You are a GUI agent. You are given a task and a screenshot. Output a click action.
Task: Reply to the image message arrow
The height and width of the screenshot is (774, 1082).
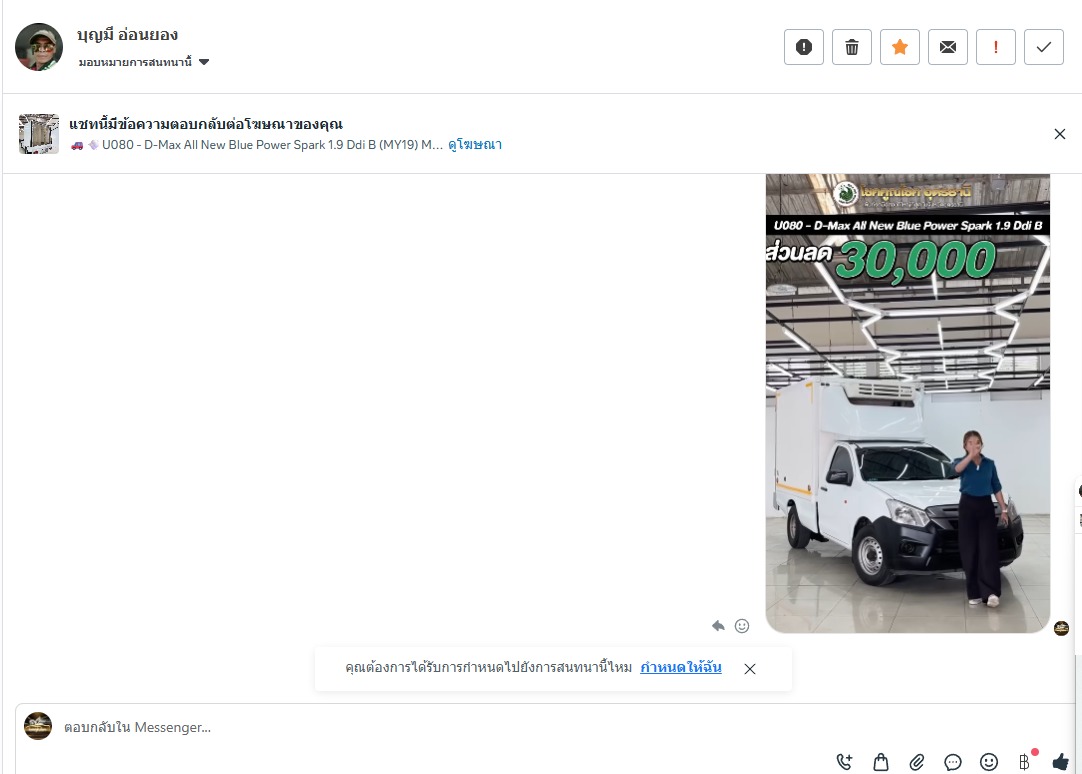718,626
